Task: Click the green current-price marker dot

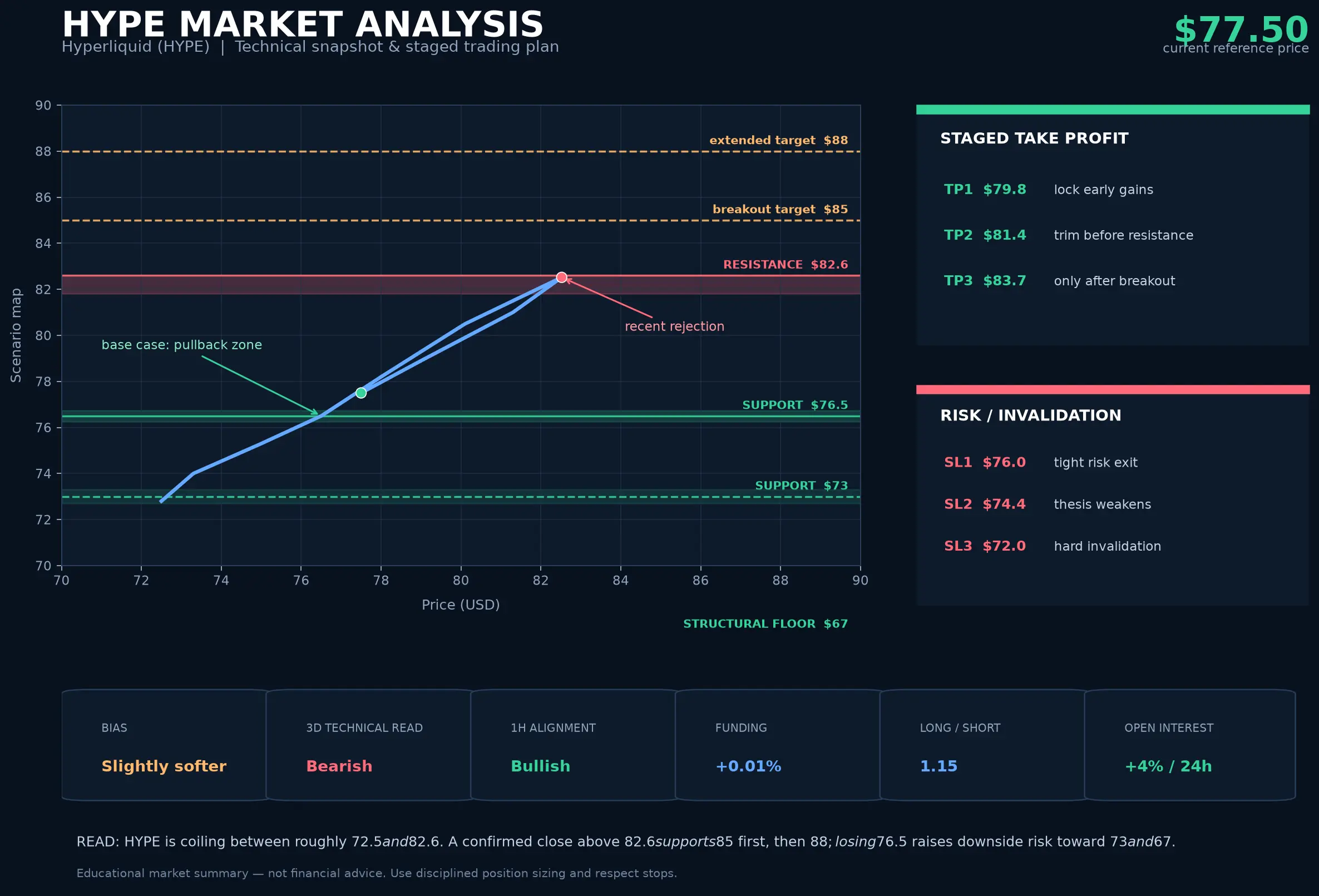Action: 361,393
